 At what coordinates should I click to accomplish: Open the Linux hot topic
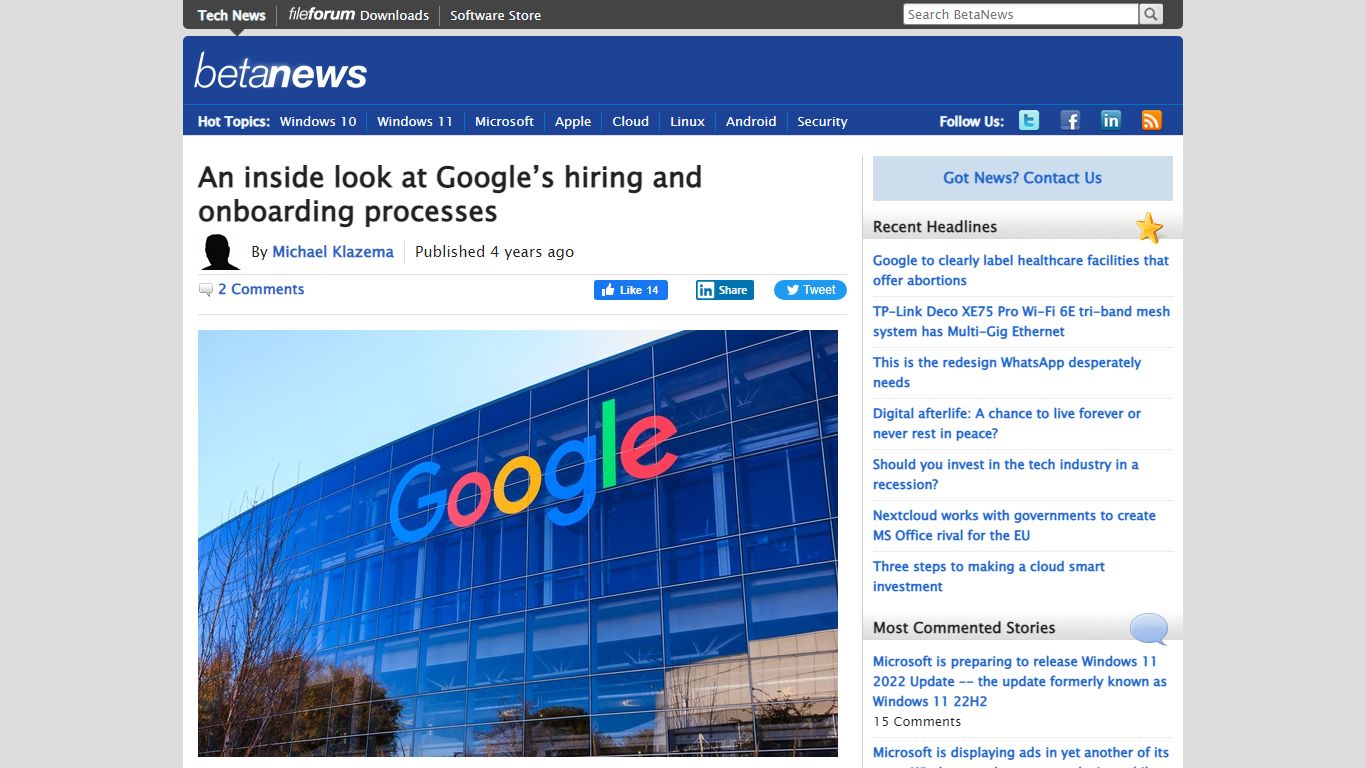click(688, 121)
